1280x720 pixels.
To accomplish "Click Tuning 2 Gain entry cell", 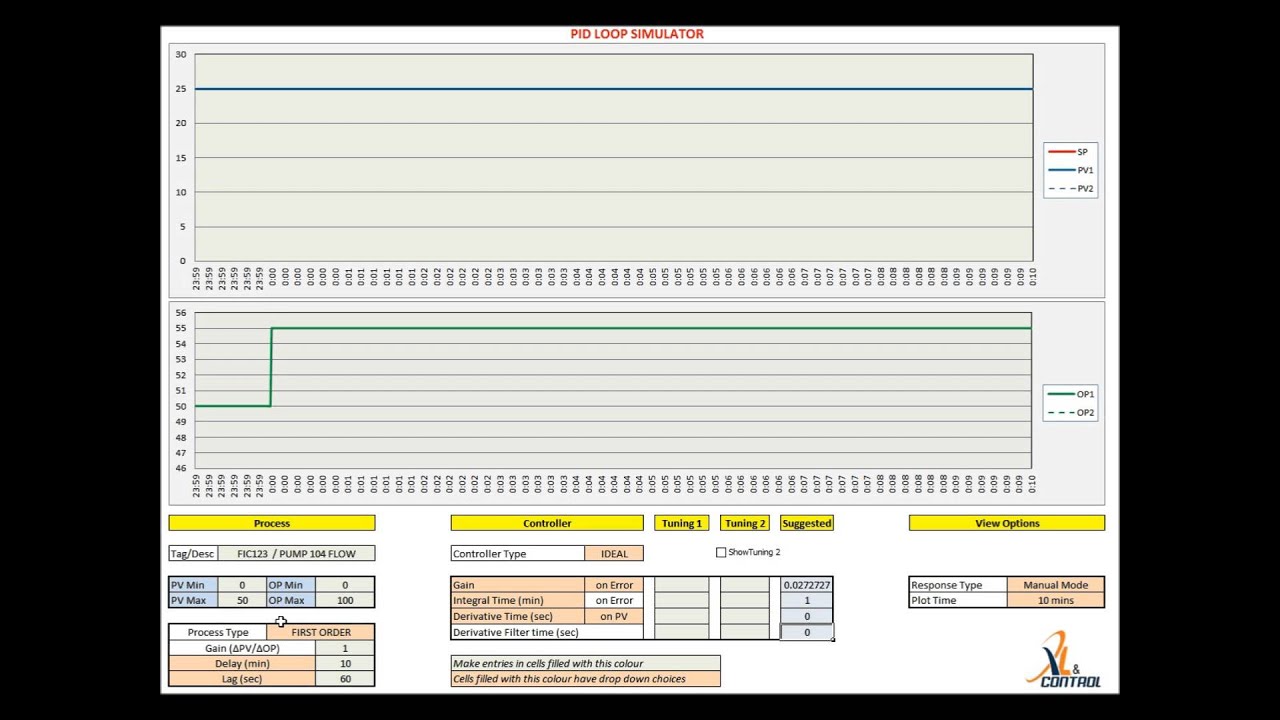I will (x=745, y=585).
